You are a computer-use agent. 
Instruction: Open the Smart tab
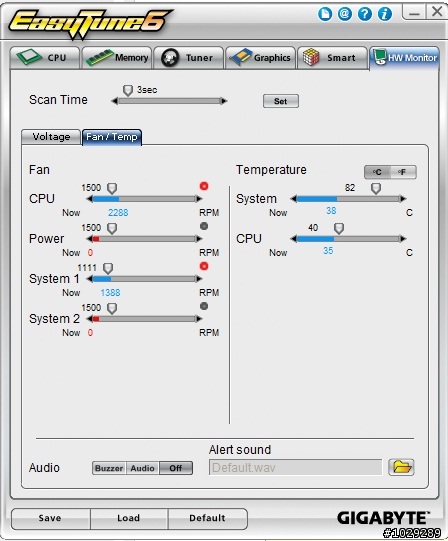pyautogui.click(x=332, y=58)
